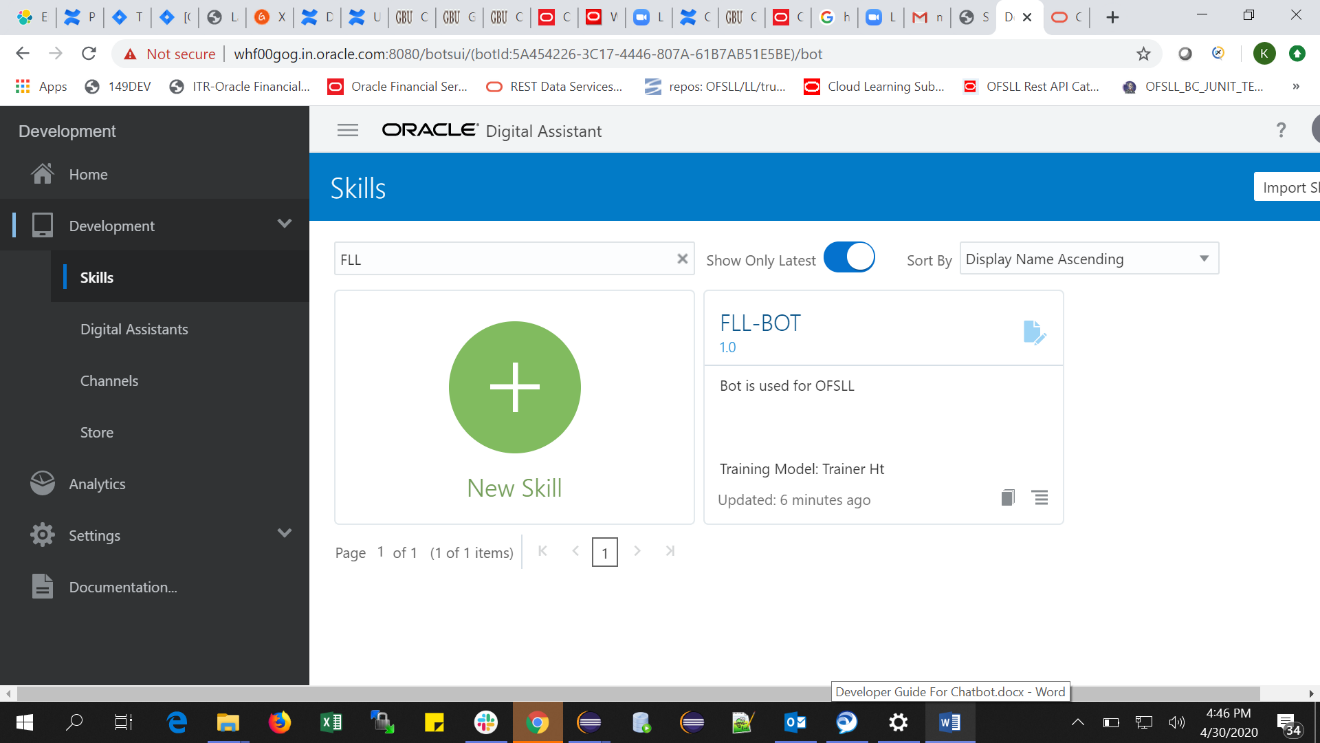The width and height of the screenshot is (1320, 743).
Task: Open the OFSLL Rest API Cat bookmark
Action: (x=1031, y=87)
